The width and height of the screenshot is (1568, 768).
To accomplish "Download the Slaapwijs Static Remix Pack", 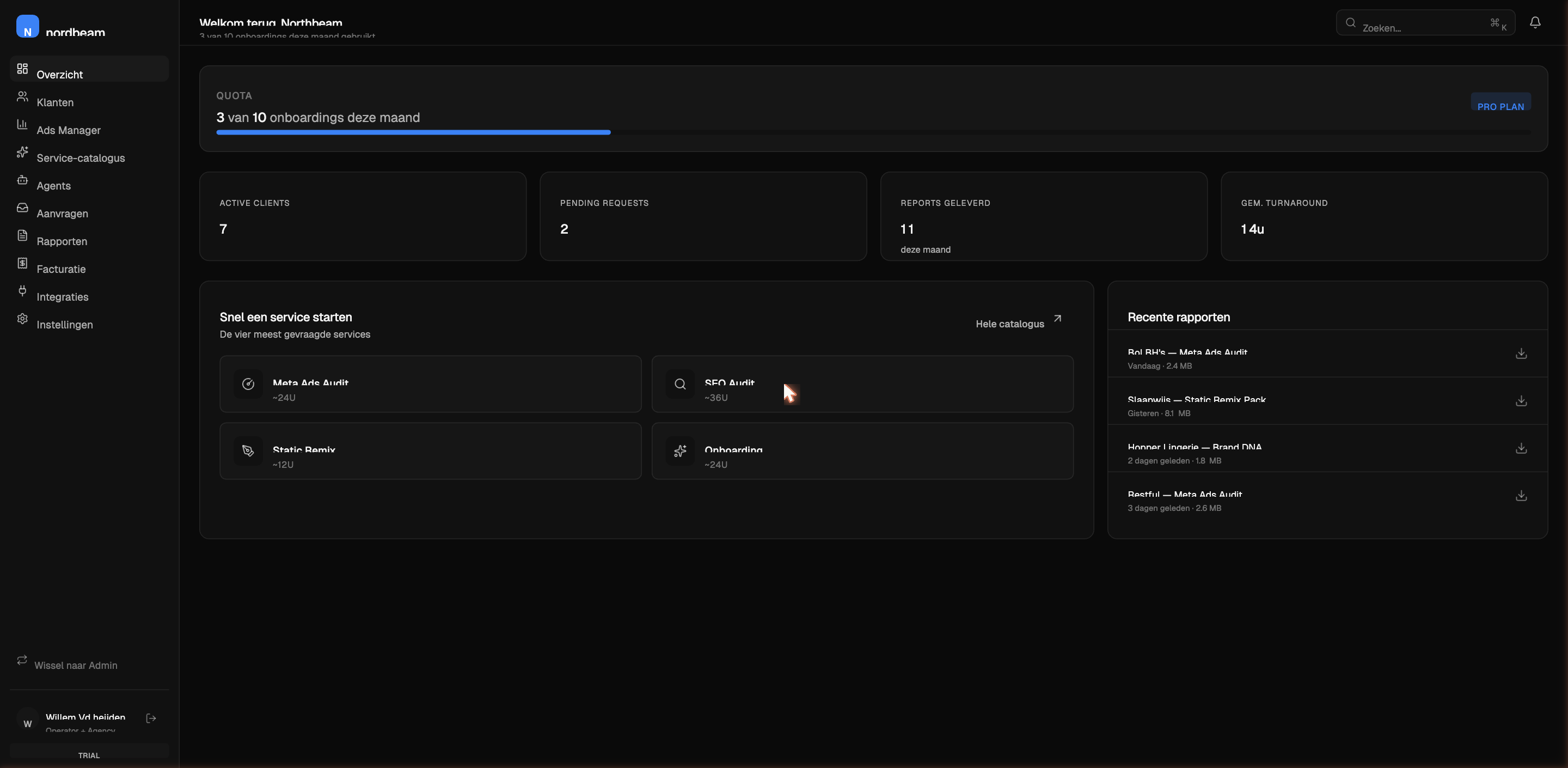I will 1521,401.
